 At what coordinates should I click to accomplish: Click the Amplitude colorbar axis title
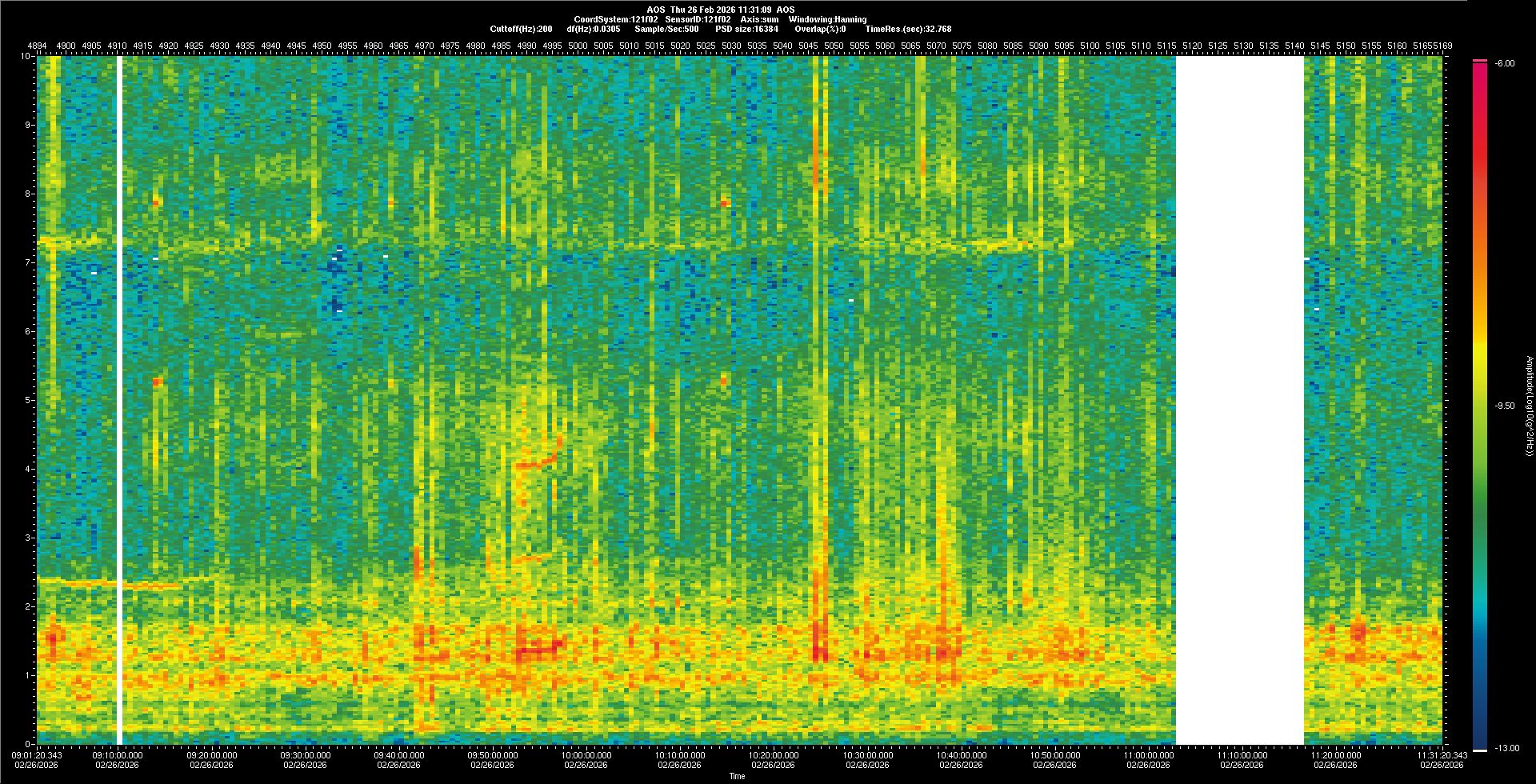[x=1528, y=406]
